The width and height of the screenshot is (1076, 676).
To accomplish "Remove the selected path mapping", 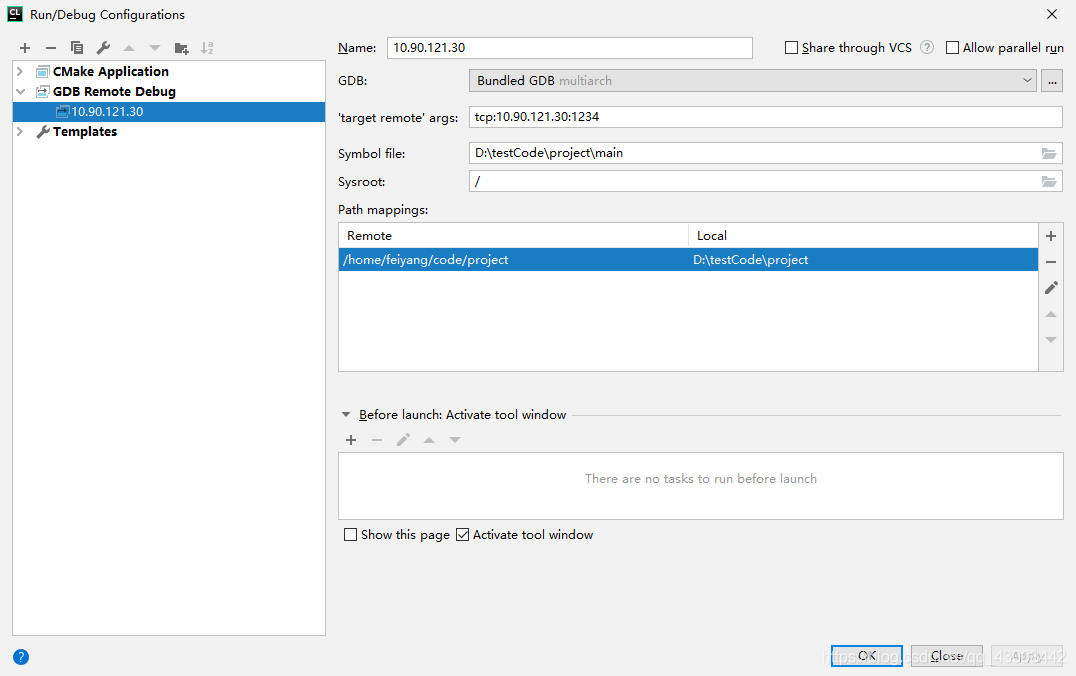I will tap(1051, 262).
